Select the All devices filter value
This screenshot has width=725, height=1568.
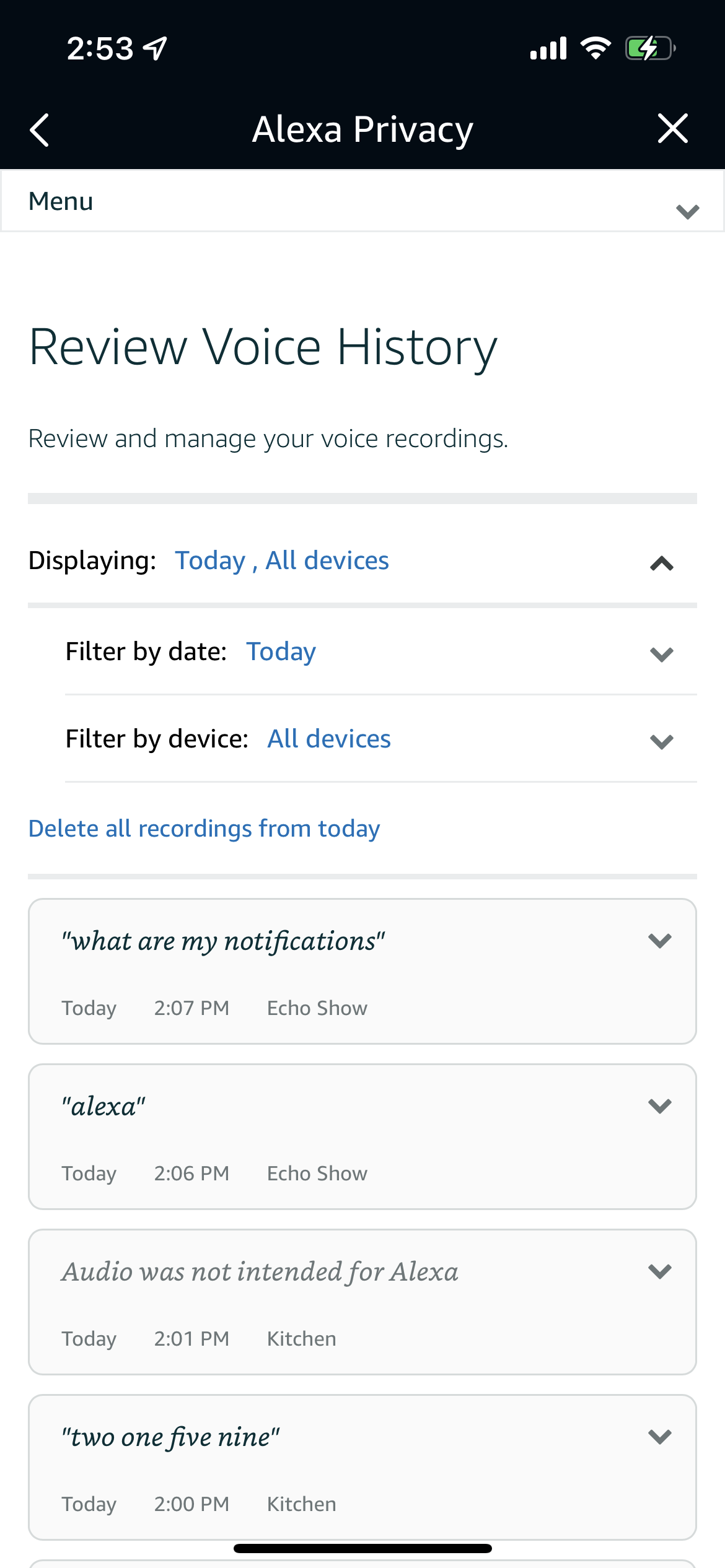[329, 739]
